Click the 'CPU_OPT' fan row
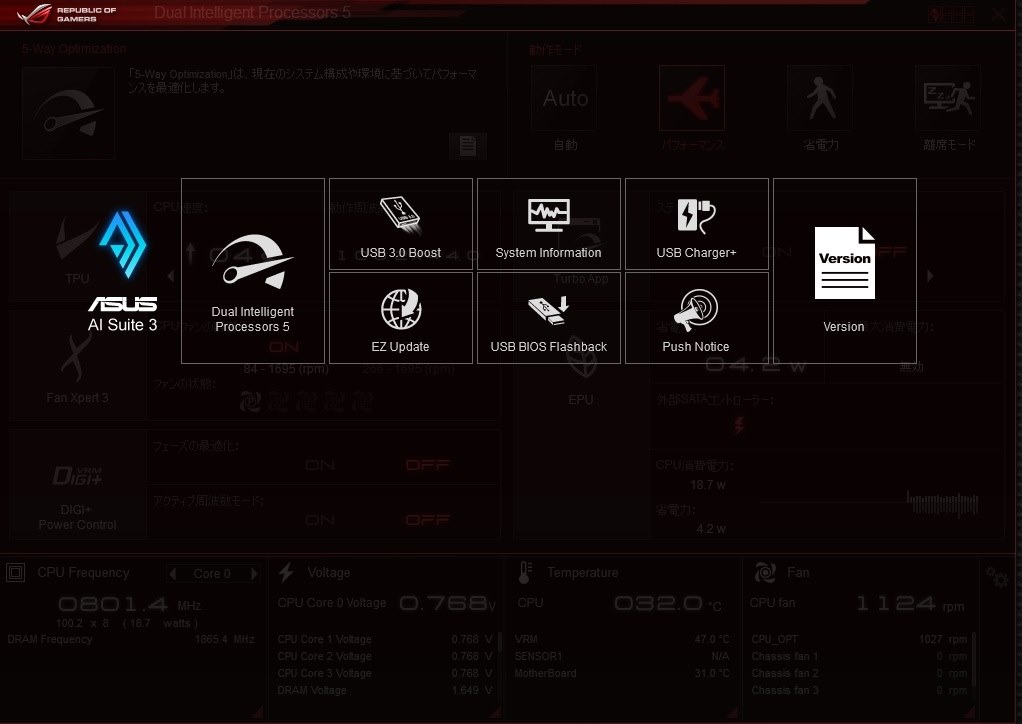Screen dimensions: 1022x724 [859, 639]
